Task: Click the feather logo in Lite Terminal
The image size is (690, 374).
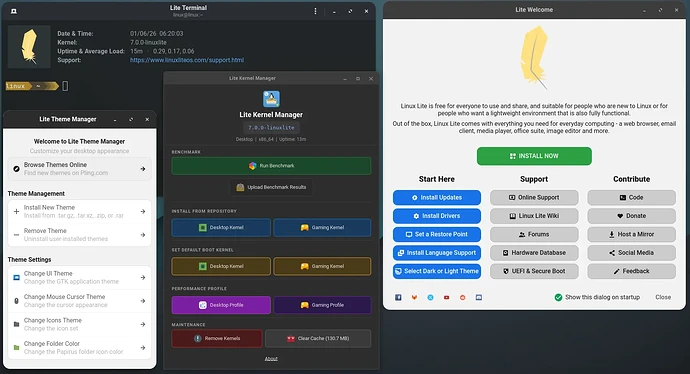Action: [29, 46]
